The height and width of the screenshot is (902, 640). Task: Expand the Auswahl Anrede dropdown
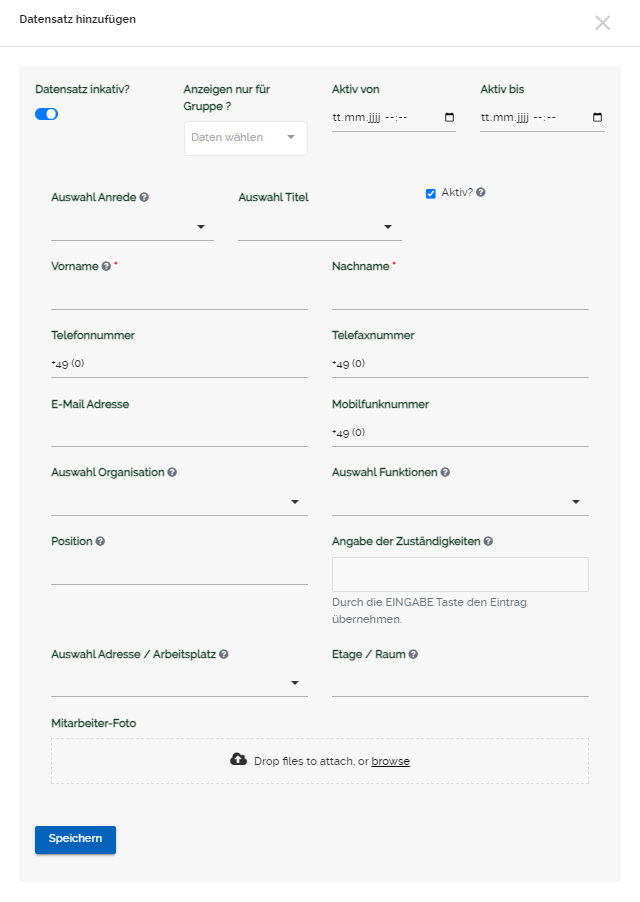pyautogui.click(x=132, y=228)
